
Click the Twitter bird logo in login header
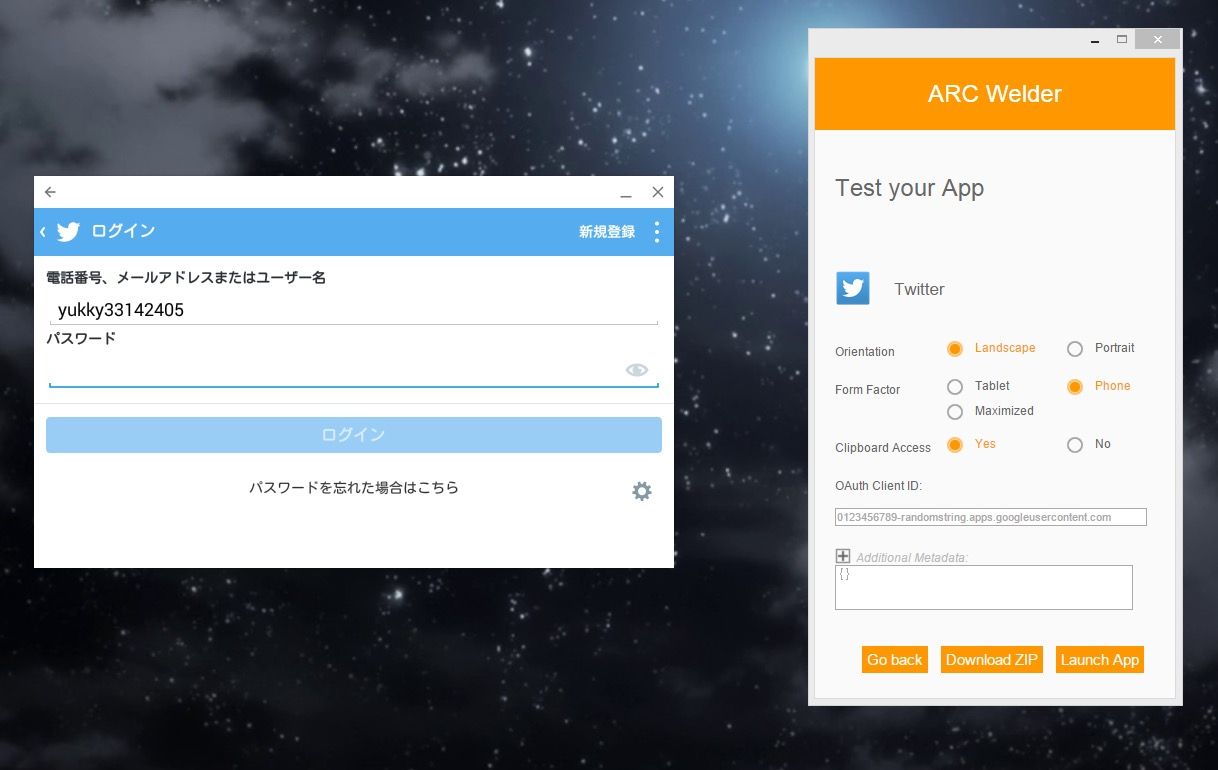(x=68, y=232)
